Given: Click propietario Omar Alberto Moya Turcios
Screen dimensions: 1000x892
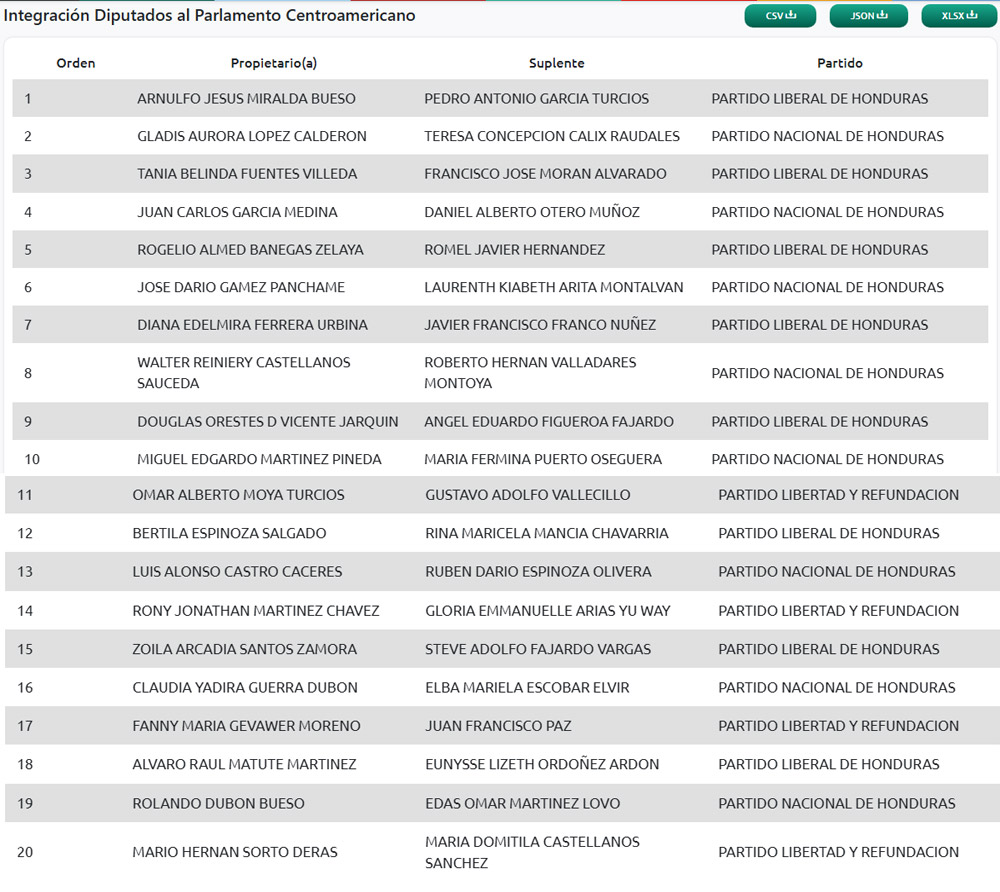Looking at the screenshot, I should coord(238,495).
